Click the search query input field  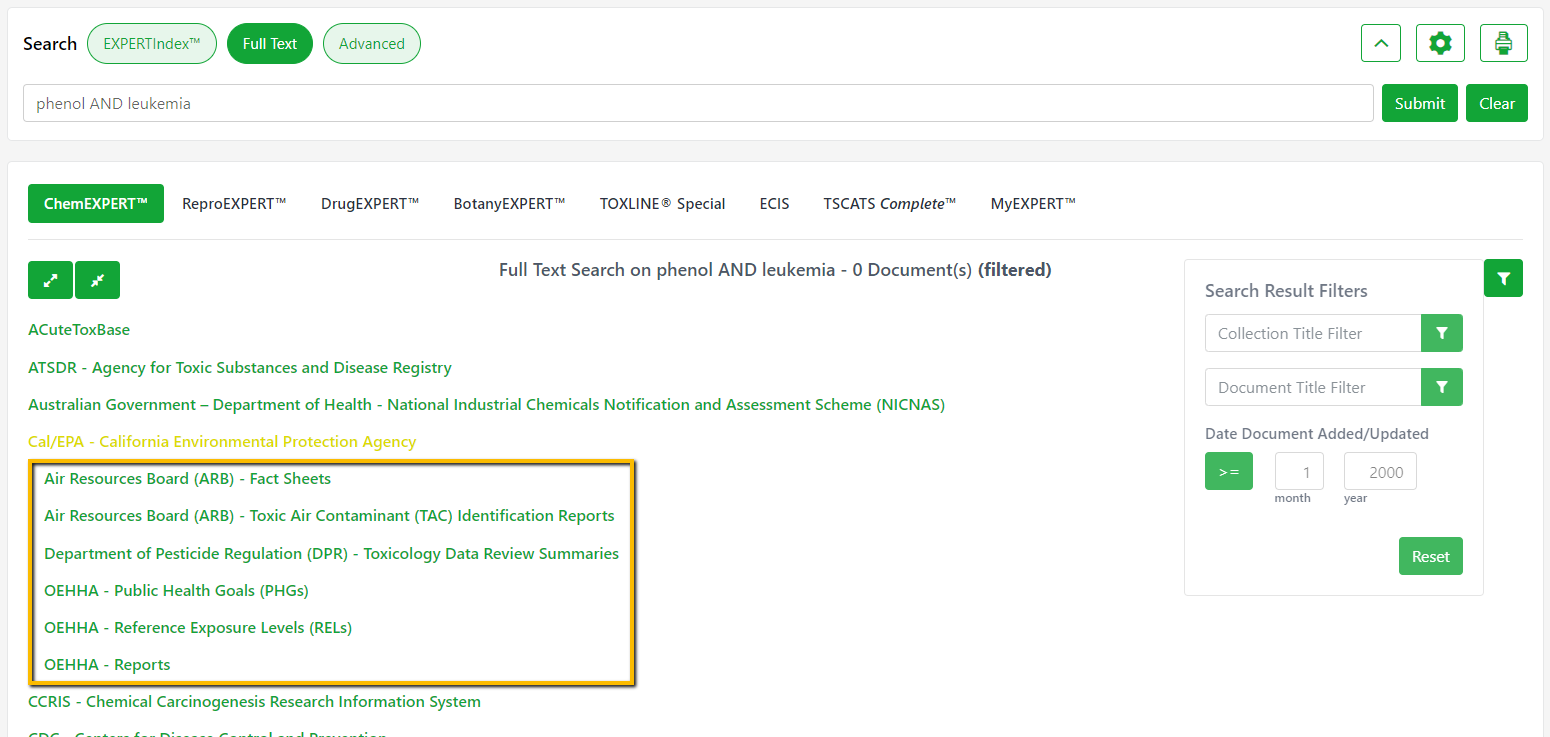(697, 103)
